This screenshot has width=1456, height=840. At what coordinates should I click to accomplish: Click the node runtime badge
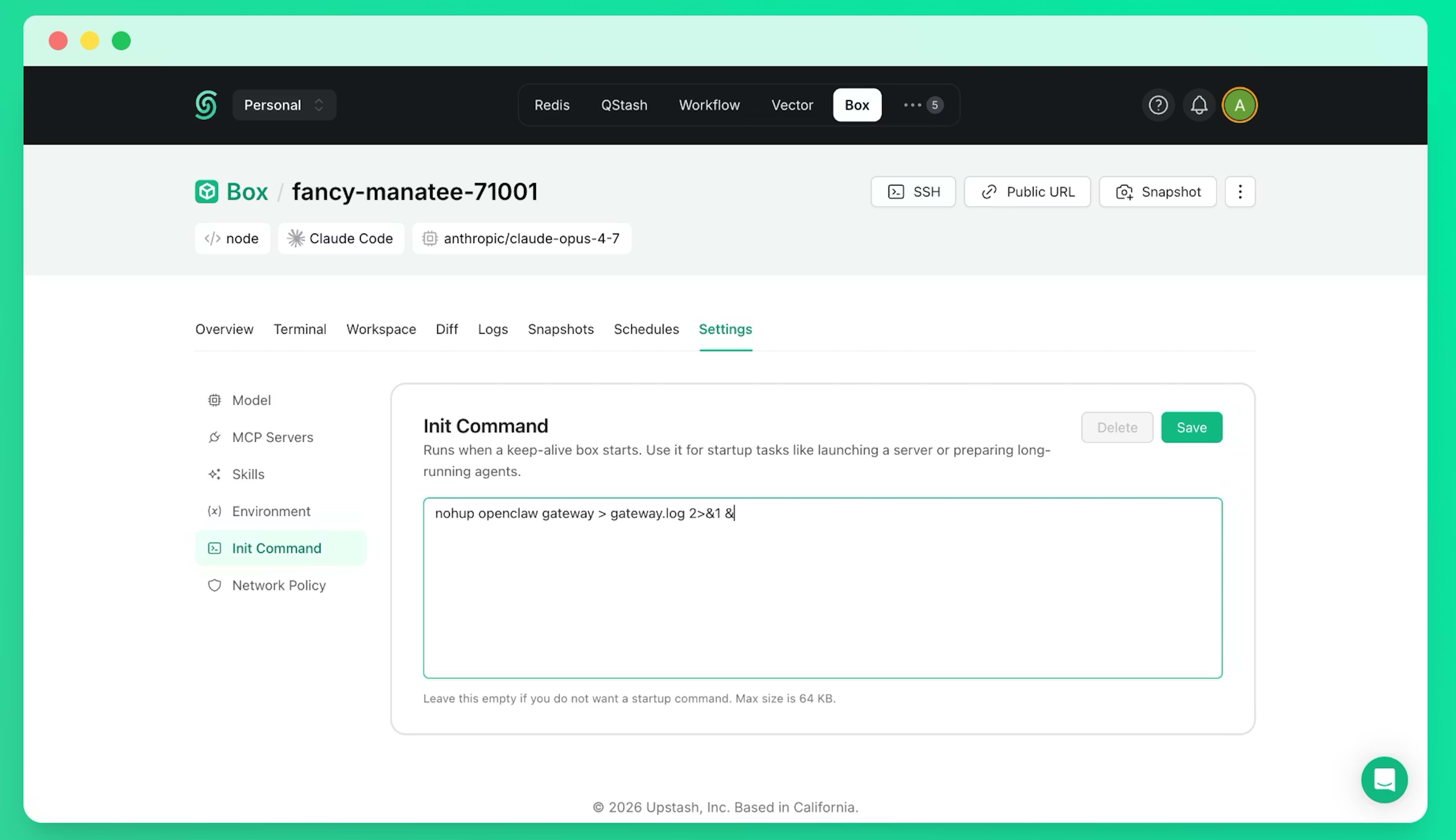pyautogui.click(x=232, y=238)
